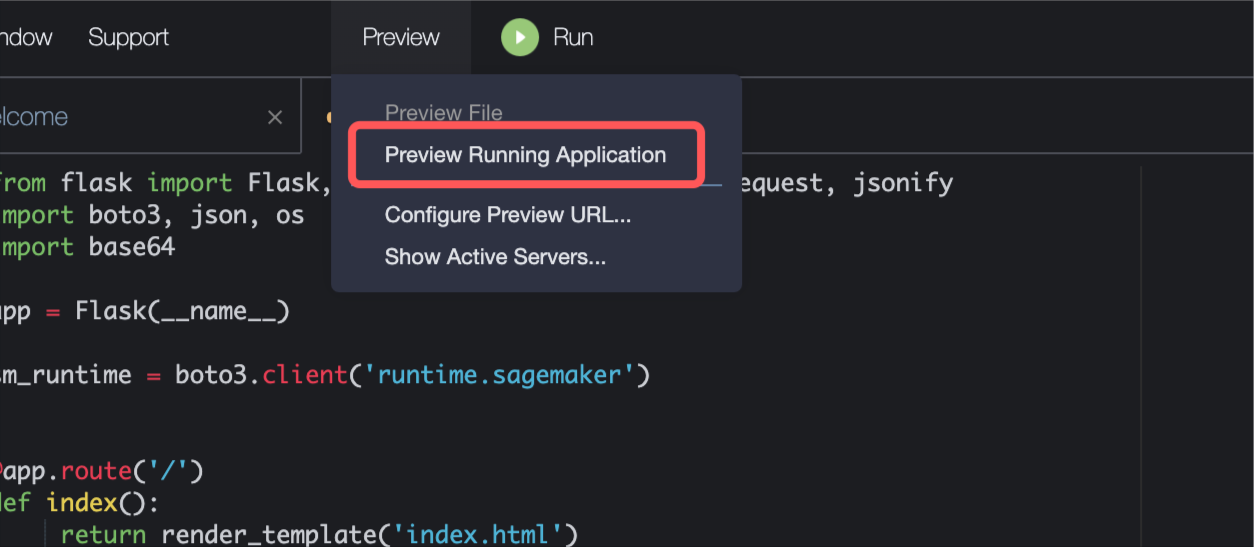This screenshot has width=1254, height=547.
Task: Open Configure Preview URL... option
Action: tap(508, 215)
